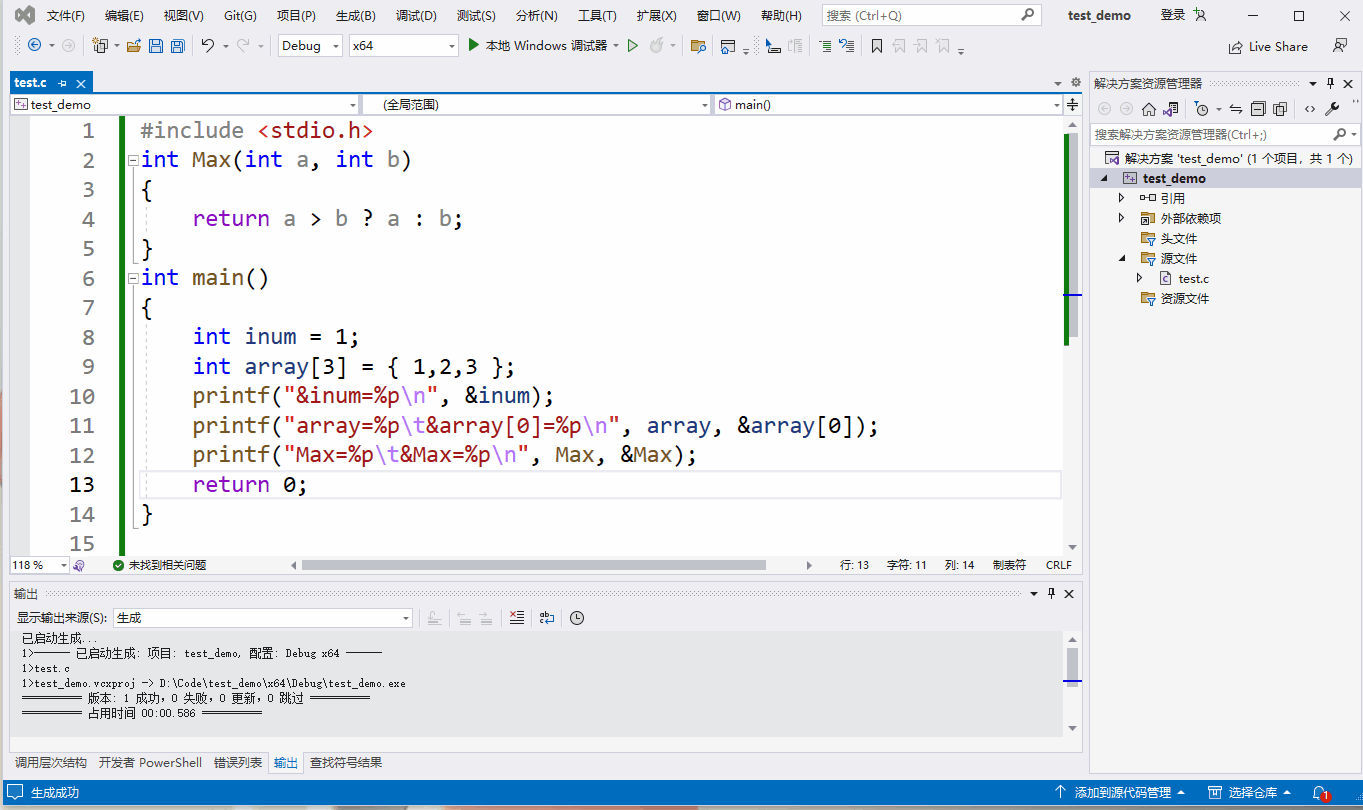Sync with active document icon

pyautogui.click(x=1236, y=109)
